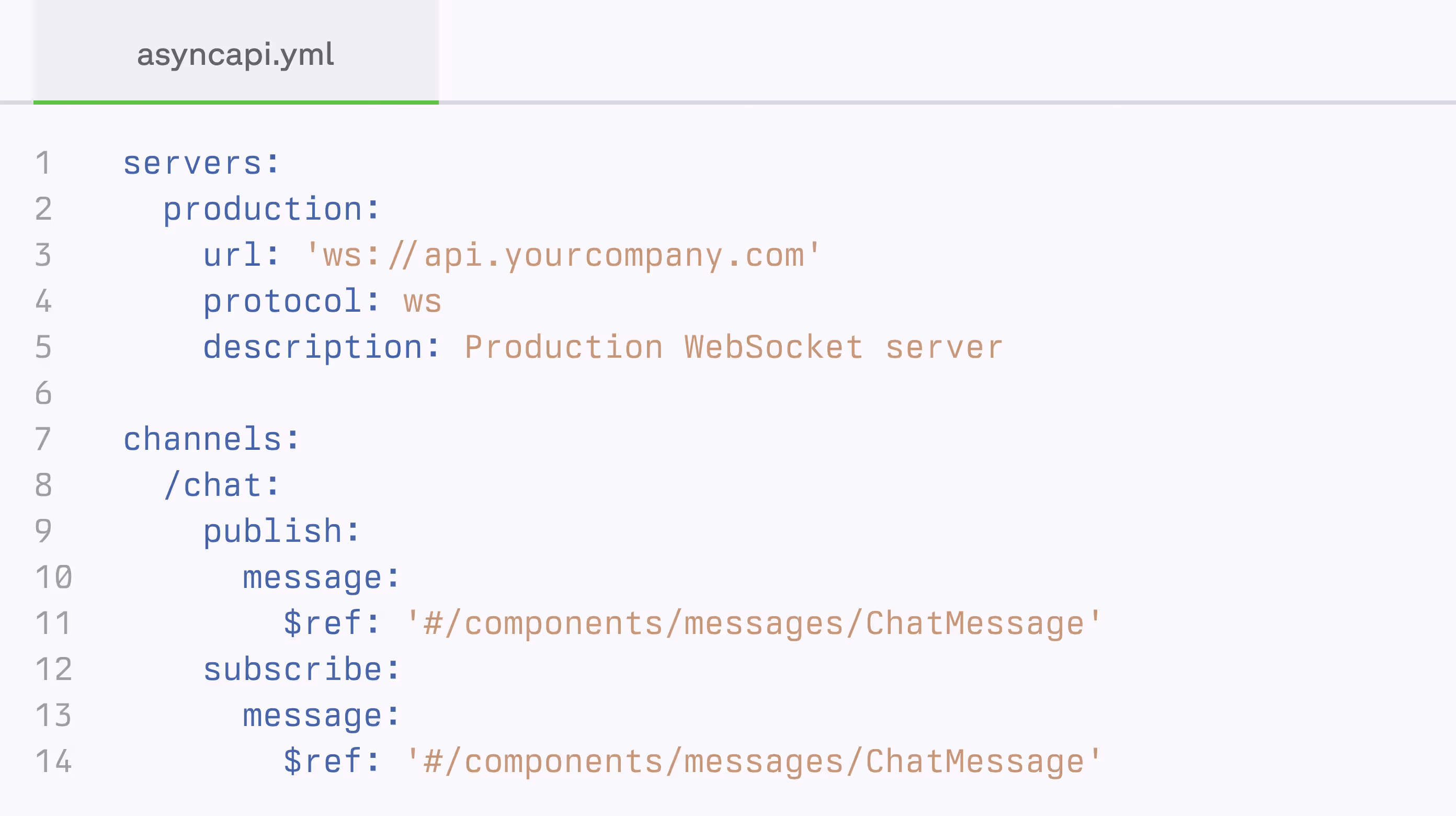
Task: Click the 'ws://api.yourcompany.com' URL string
Action: coord(562,255)
